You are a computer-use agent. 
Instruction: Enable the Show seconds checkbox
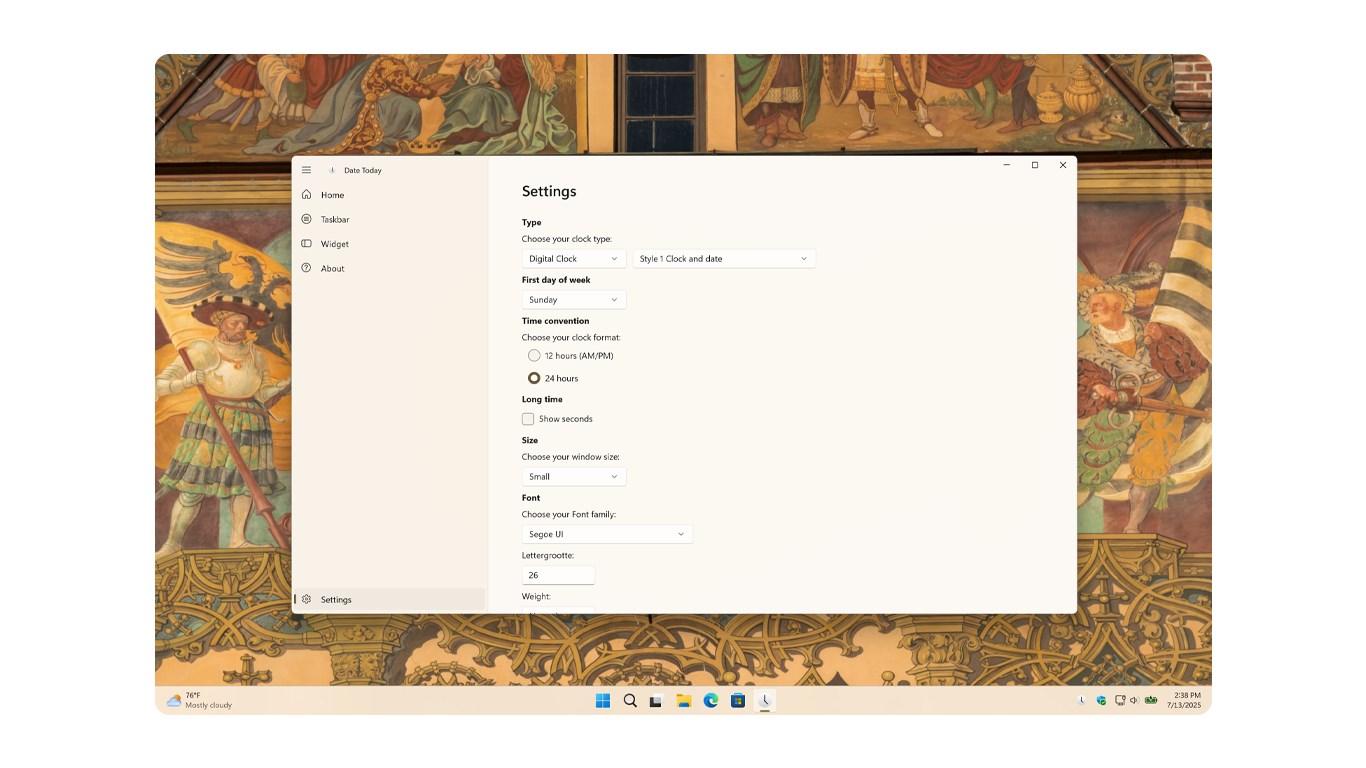click(x=557, y=419)
